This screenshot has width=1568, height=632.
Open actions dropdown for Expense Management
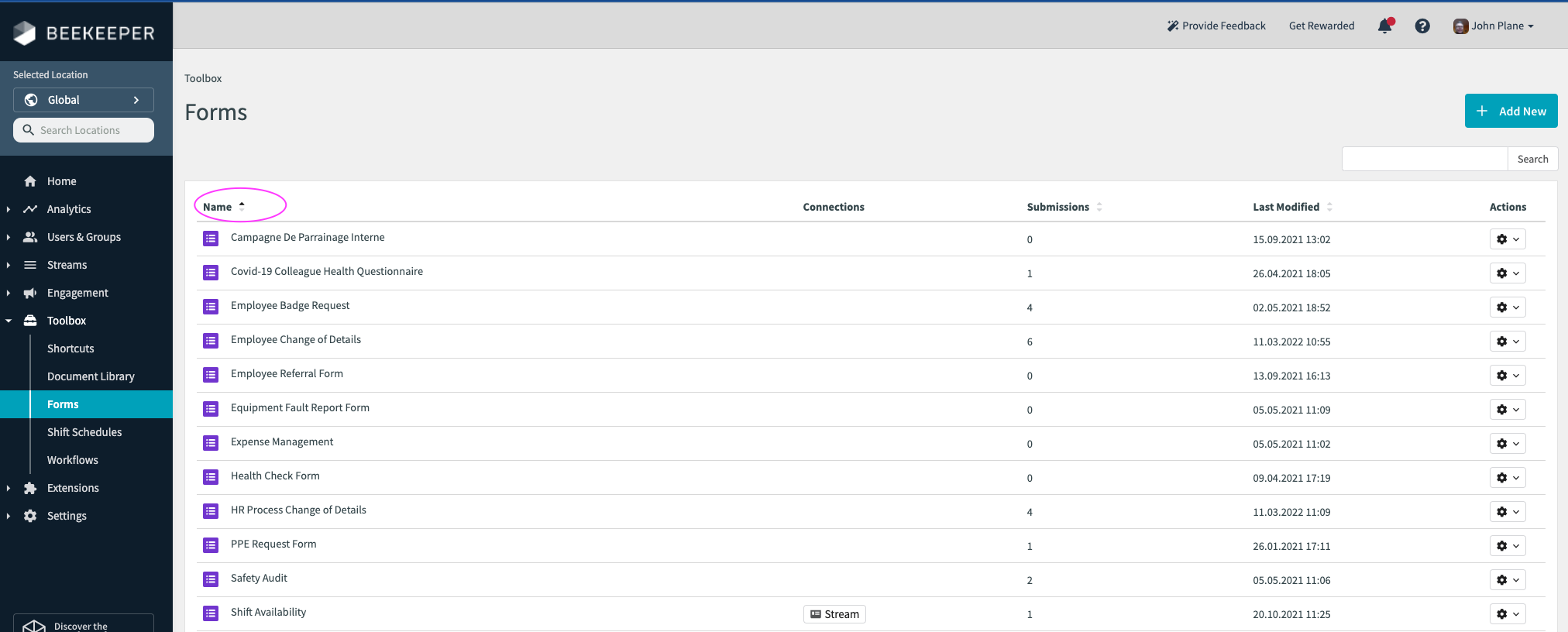pos(1508,444)
